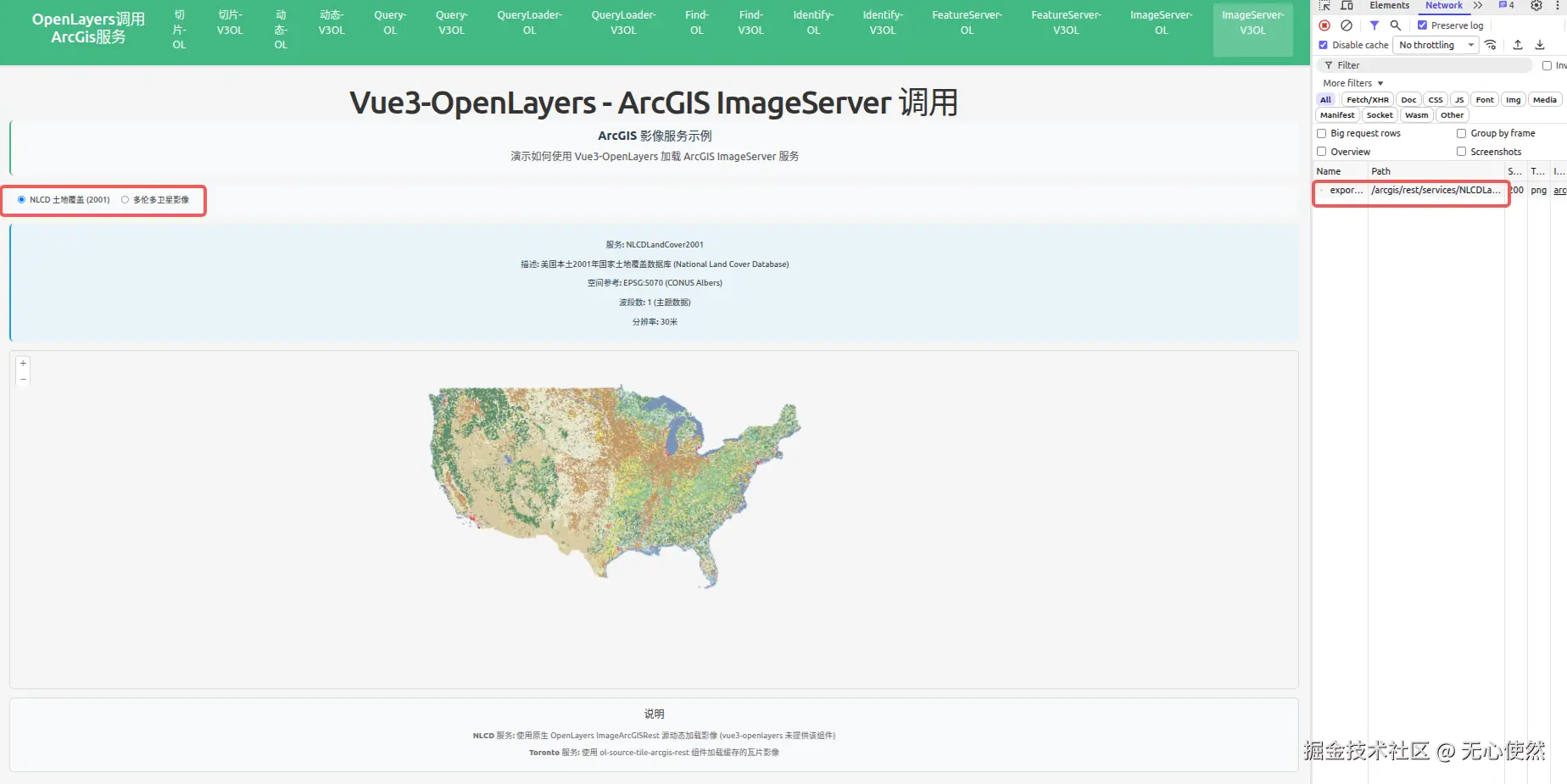Switch to the Network tab
This screenshot has height=784, width=1567.
(x=1443, y=5)
